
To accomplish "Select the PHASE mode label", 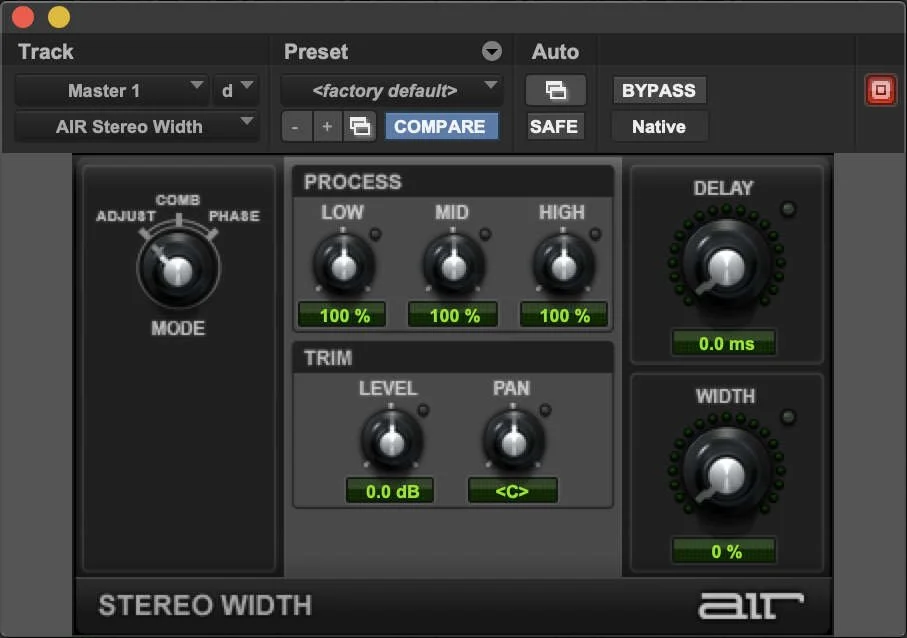I will 234,216.
